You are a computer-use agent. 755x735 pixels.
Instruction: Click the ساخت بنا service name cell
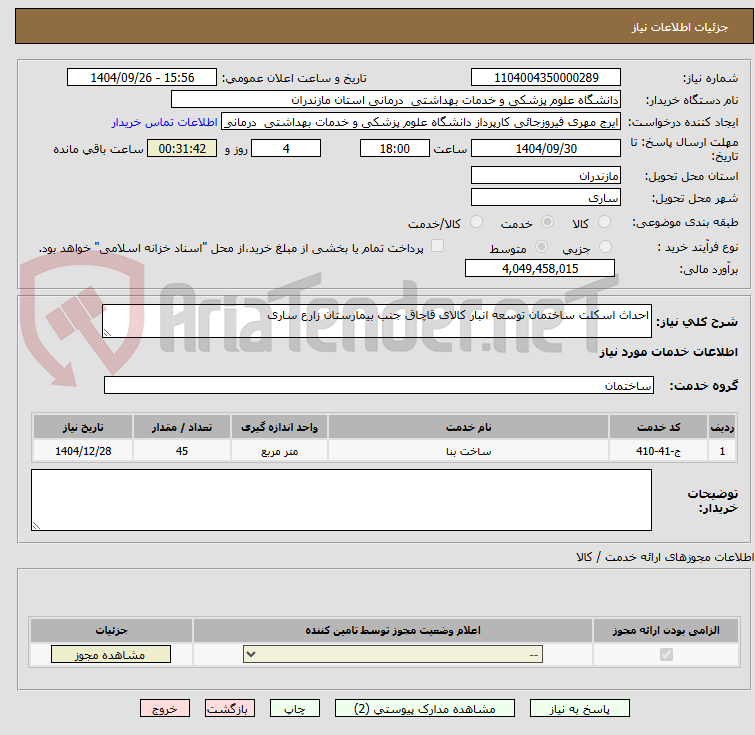[468, 451]
